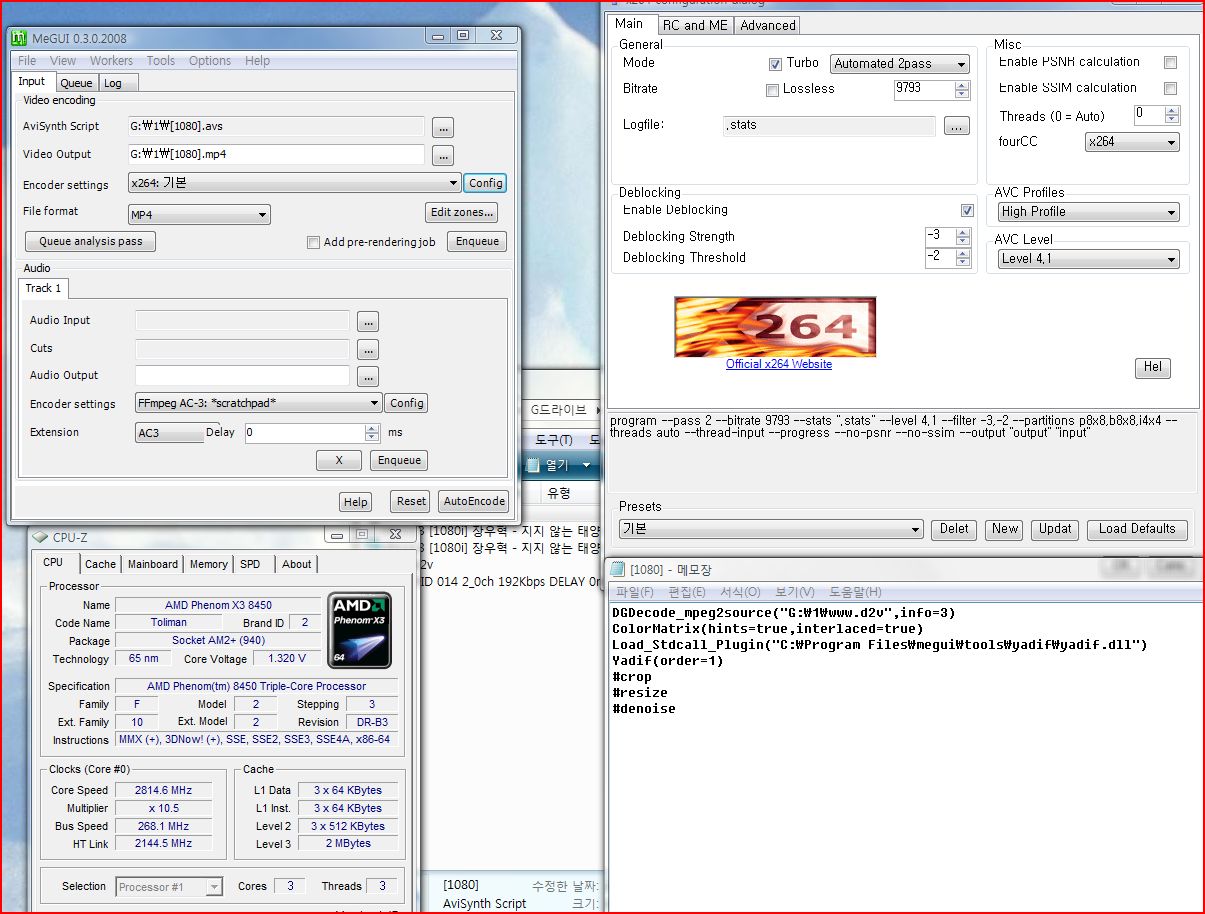Switch to the RC and ME tab

pyautogui.click(x=695, y=25)
